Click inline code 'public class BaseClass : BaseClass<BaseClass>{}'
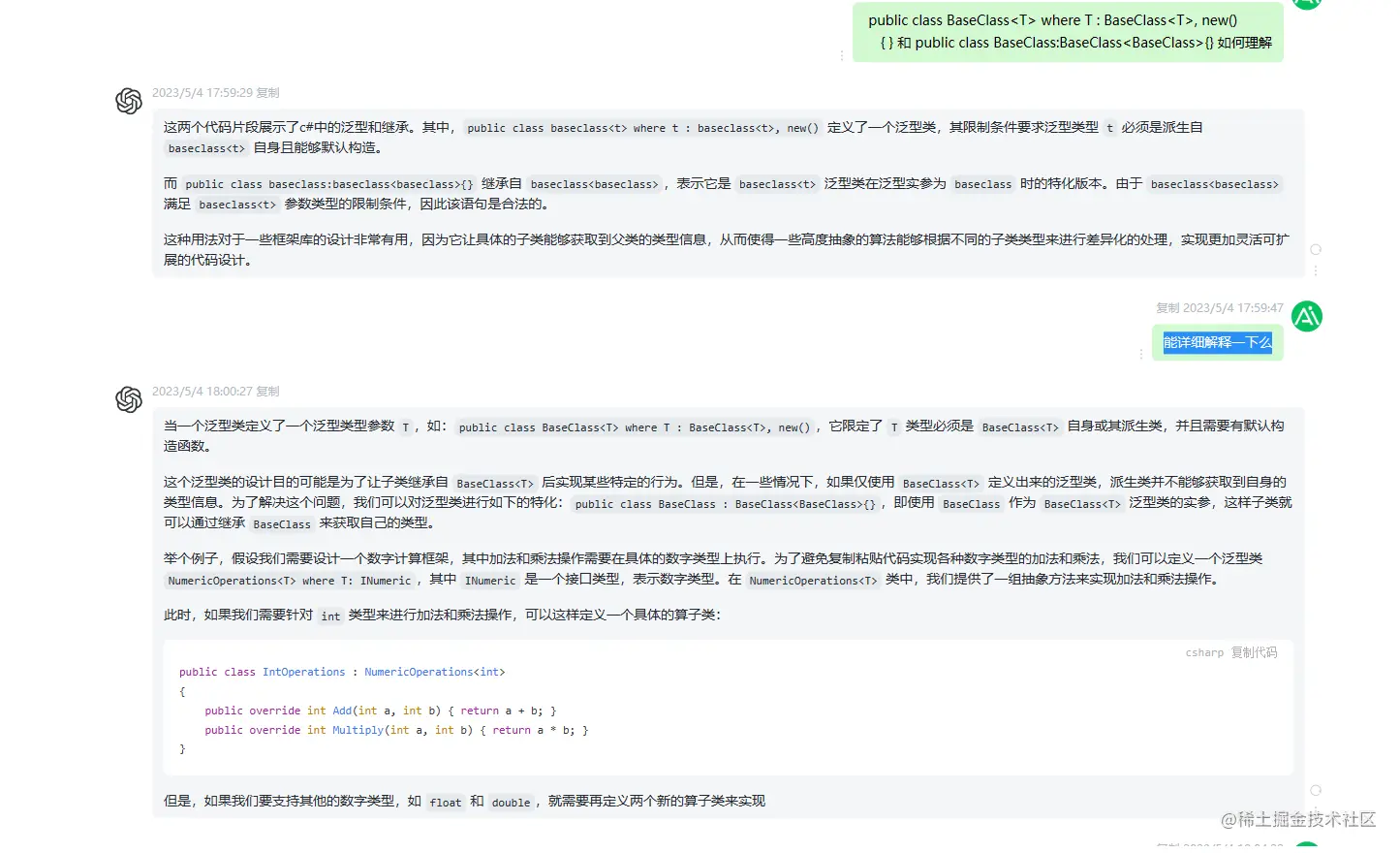The height and width of the screenshot is (853, 1400). 725,504
